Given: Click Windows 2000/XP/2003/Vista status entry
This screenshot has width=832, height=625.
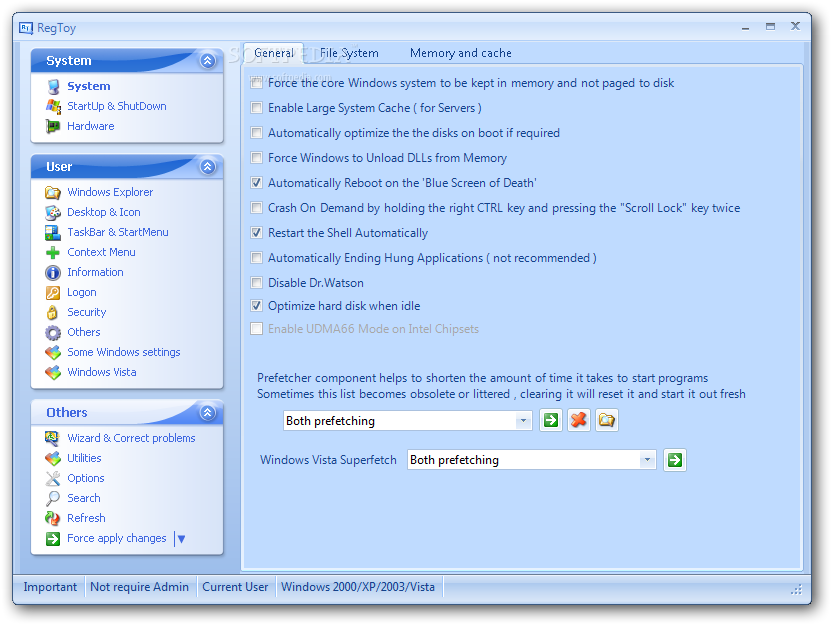Looking at the screenshot, I should (x=358, y=587).
